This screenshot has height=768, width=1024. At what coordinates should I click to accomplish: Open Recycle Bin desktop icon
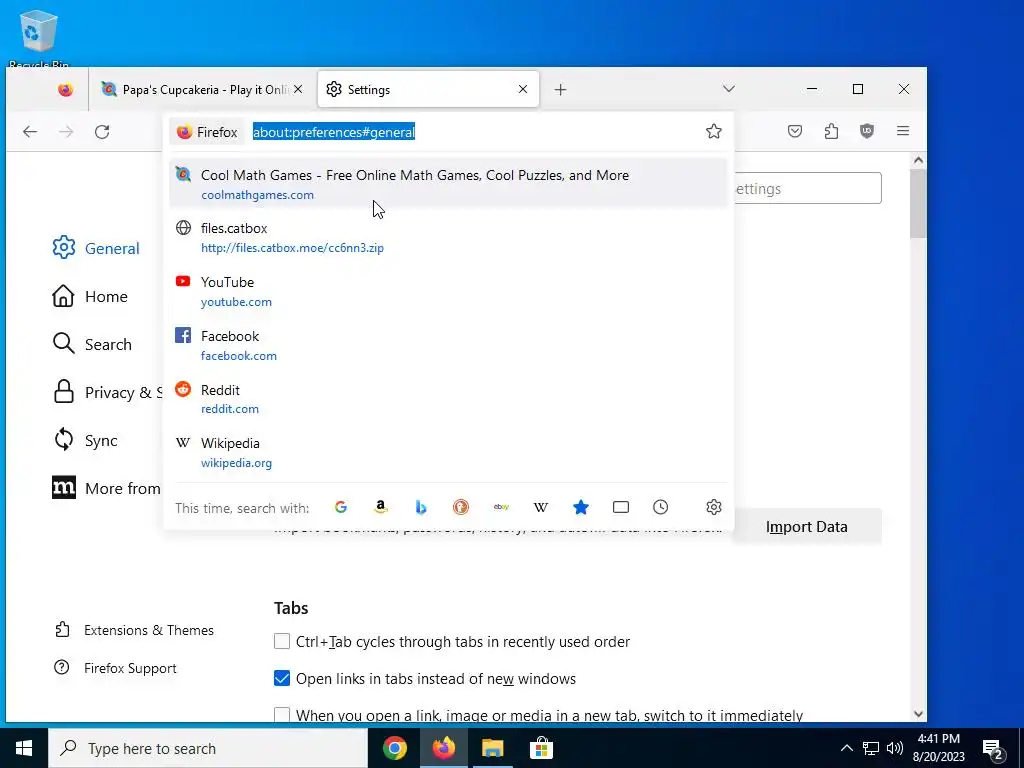[x=39, y=38]
